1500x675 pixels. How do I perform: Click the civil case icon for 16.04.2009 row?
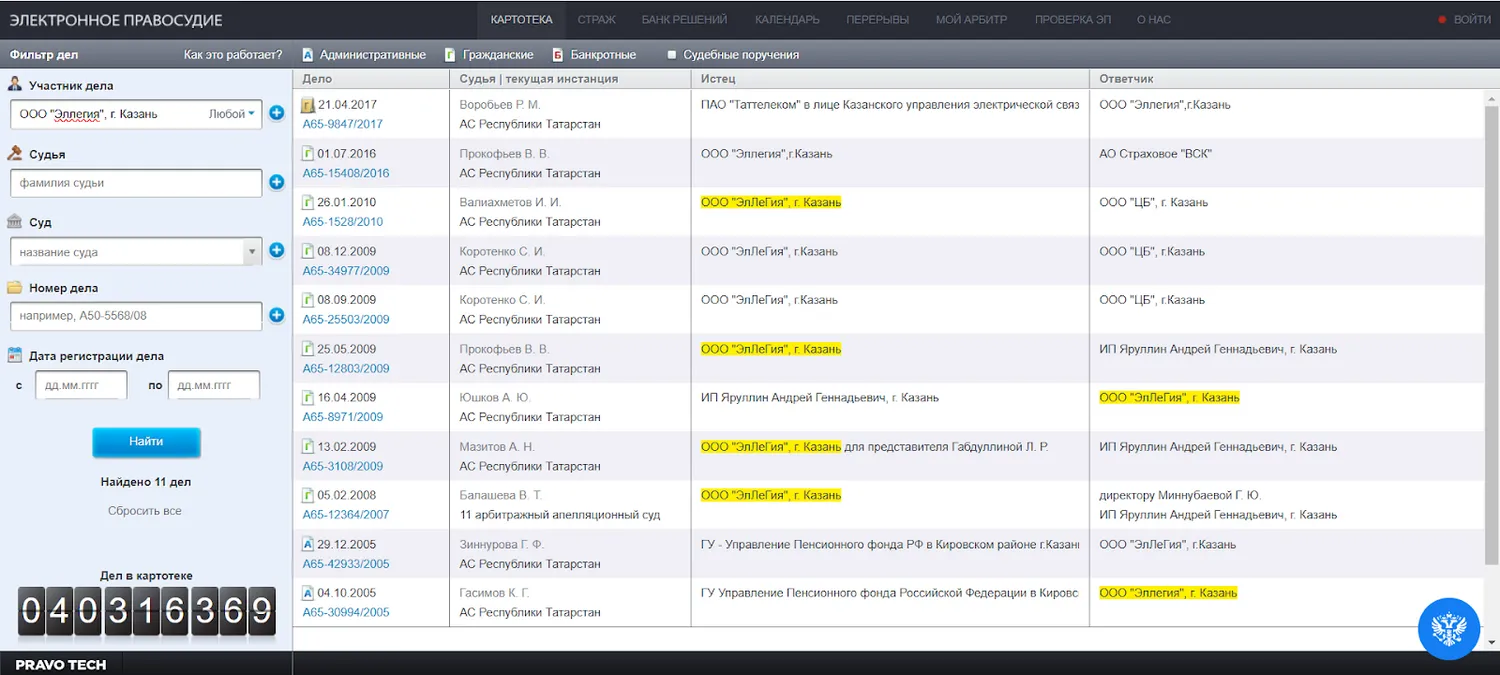pyautogui.click(x=308, y=398)
